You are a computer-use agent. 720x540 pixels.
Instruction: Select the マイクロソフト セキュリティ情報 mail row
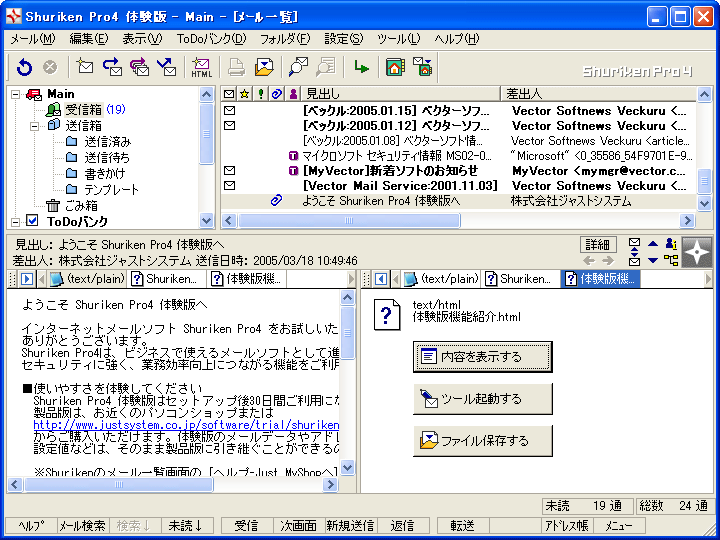458,156
